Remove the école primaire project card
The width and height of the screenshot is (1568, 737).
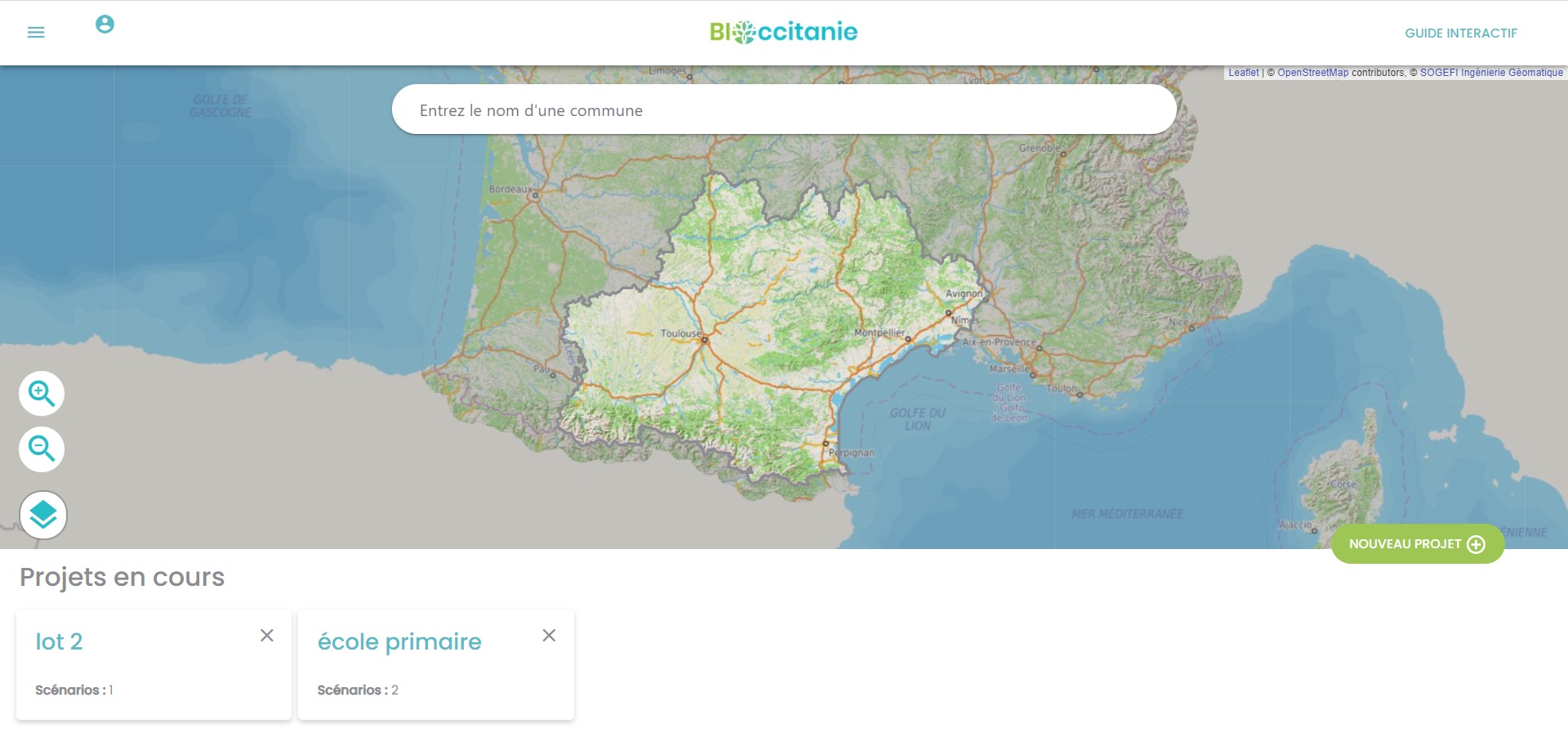click(549, 636)
